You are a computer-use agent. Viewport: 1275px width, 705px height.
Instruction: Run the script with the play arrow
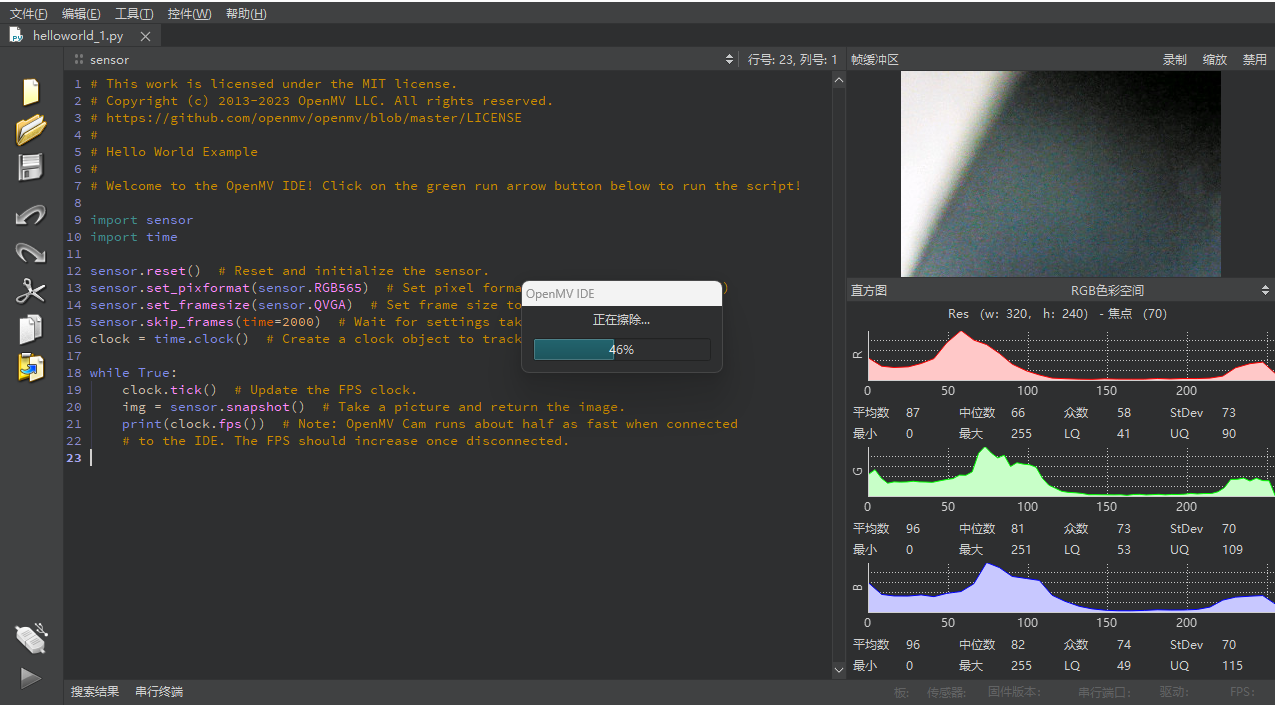click(31, 678)
